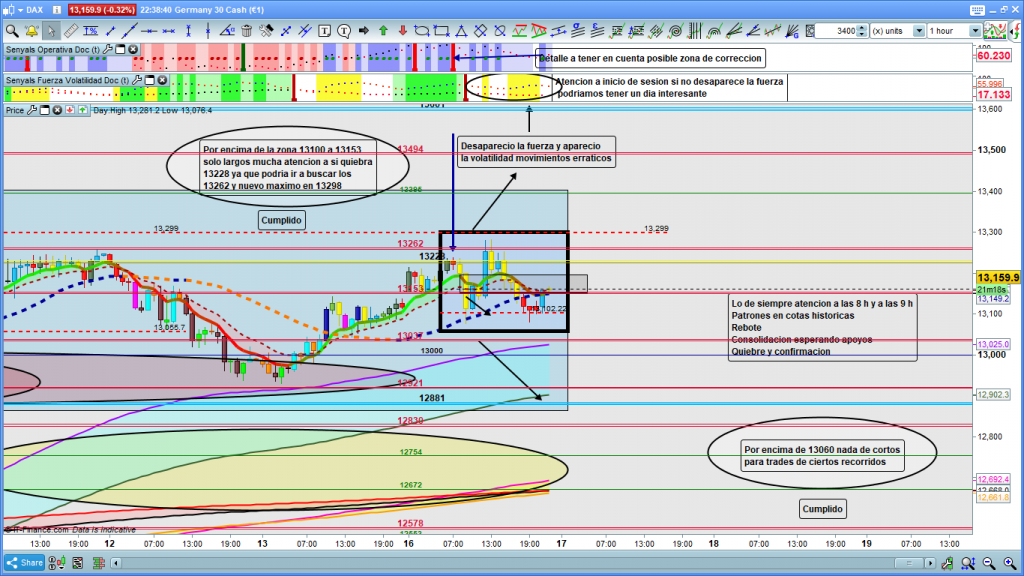
Task: Maximize the Senyals Operativa Doc panel
Action: (120, 49)
